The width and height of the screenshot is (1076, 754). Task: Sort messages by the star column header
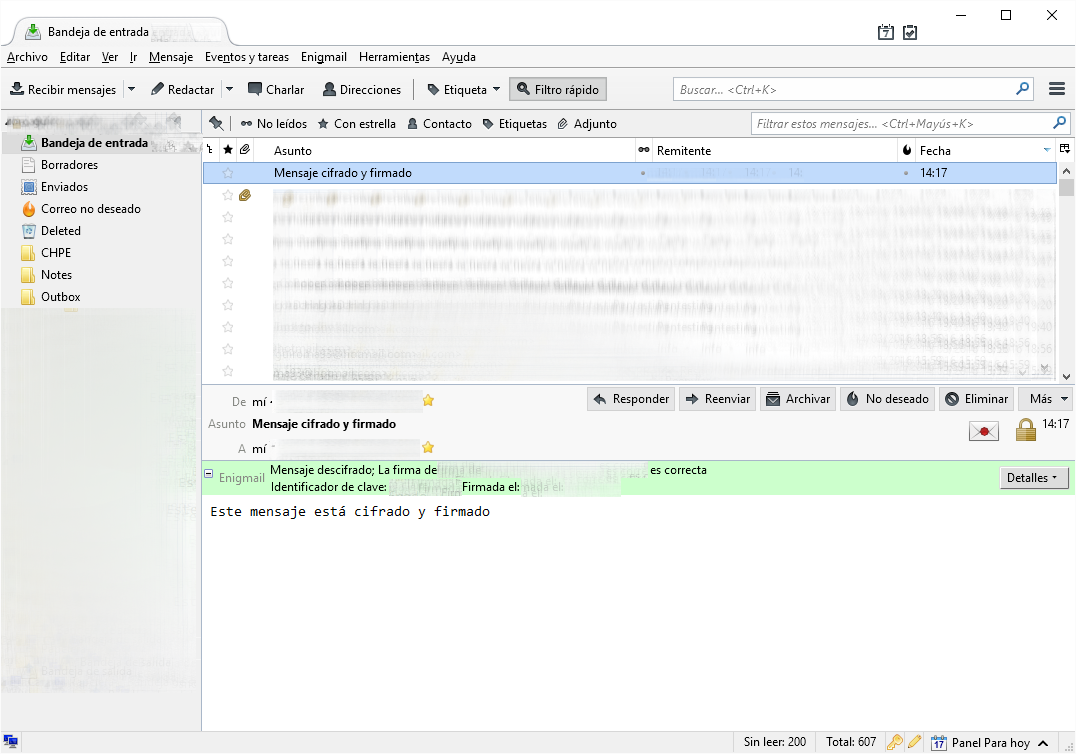228,150
